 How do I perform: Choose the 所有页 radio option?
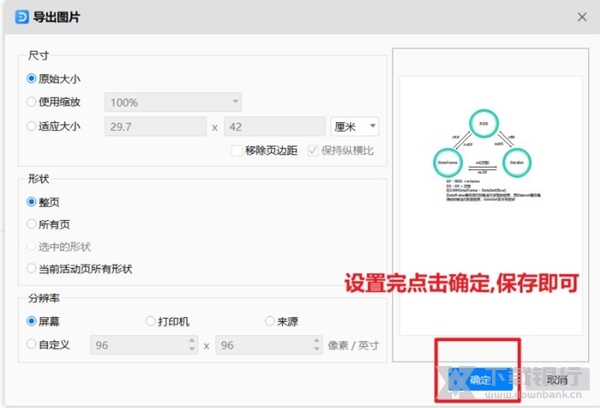pos(31,224)
